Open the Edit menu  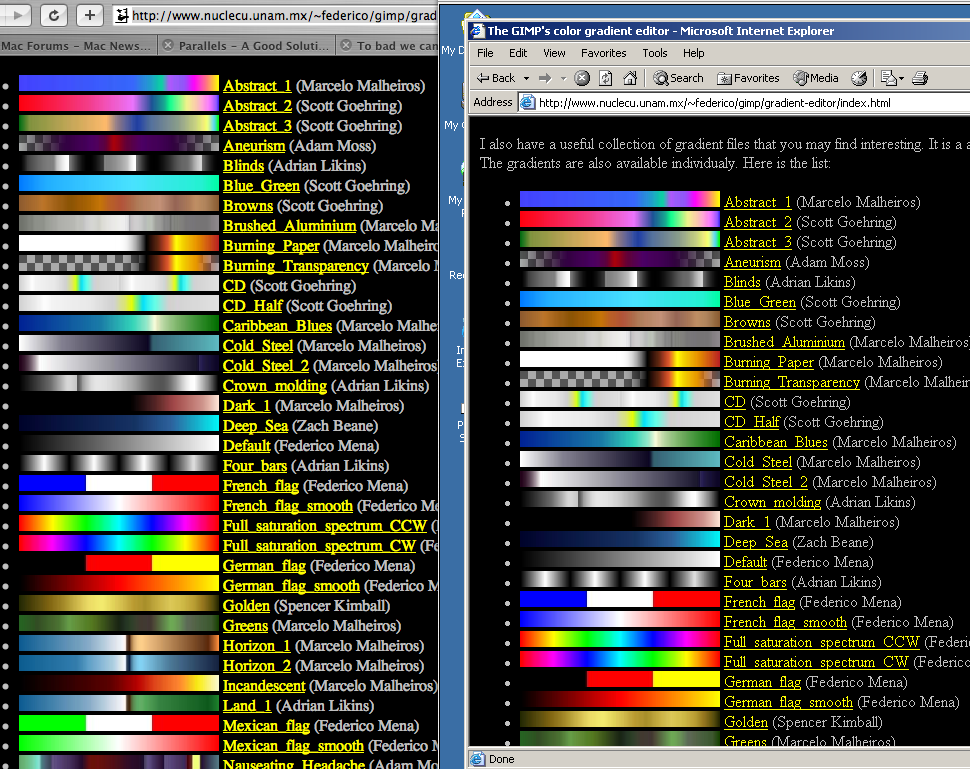pos(518,53)
